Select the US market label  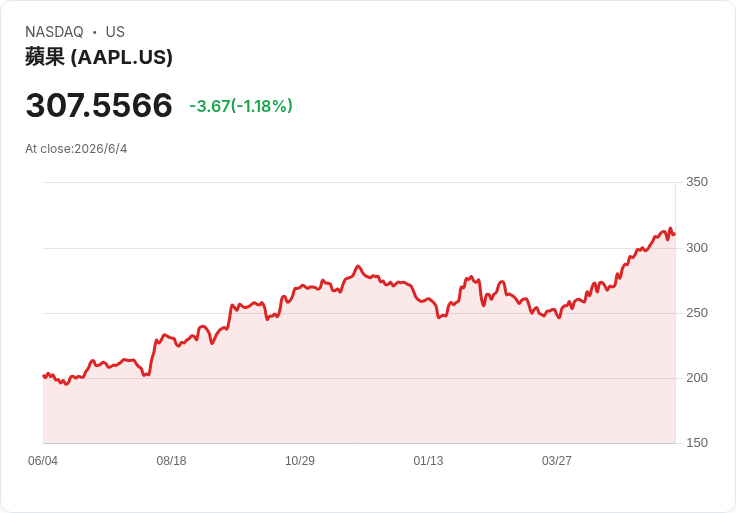(x=115, y=32)
